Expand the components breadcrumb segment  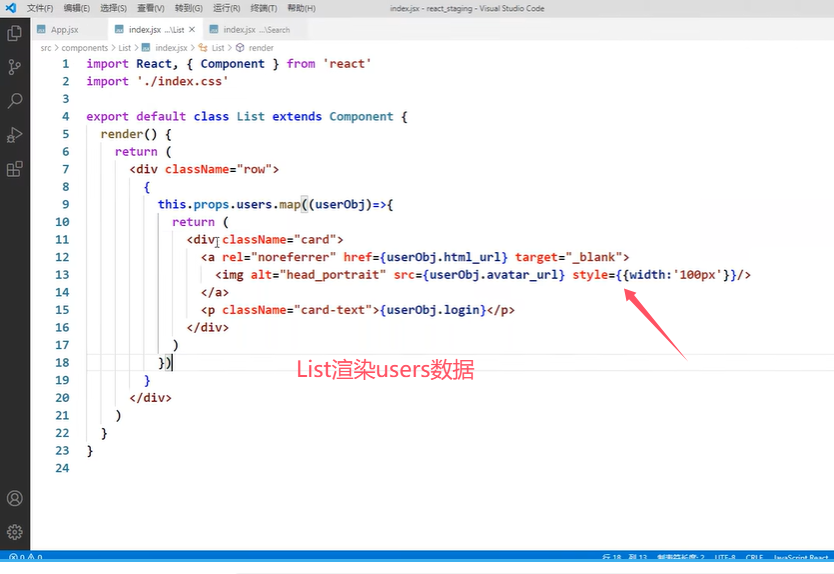coord(85,48)
